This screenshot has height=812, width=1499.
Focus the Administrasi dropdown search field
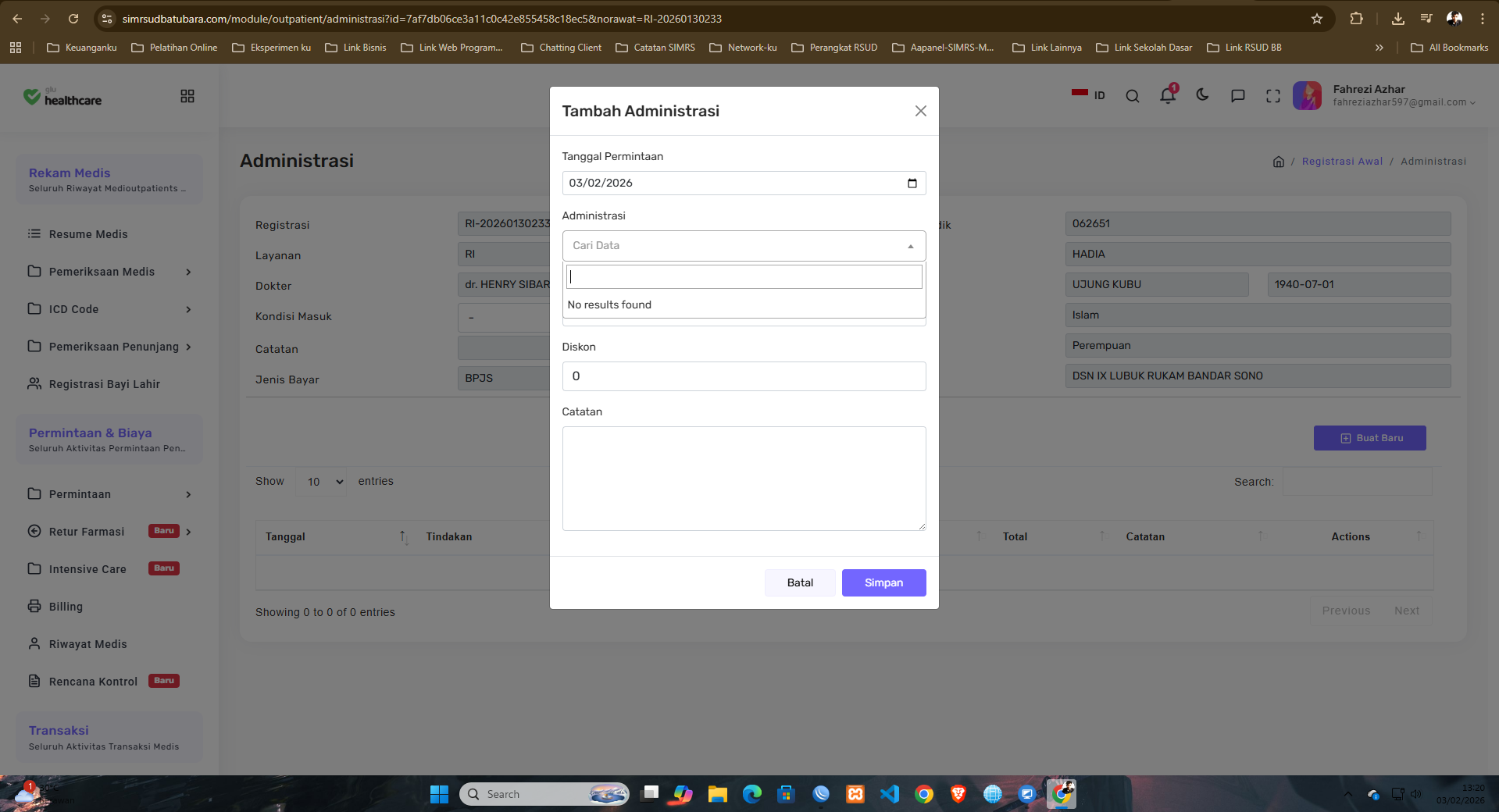pos(744,276)
